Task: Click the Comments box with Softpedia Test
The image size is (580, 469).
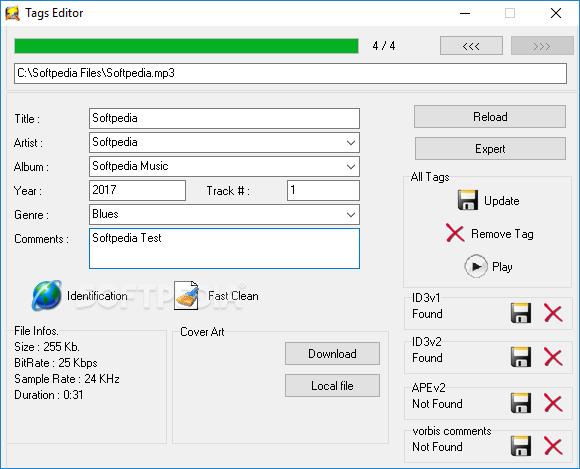Action: 224,249
